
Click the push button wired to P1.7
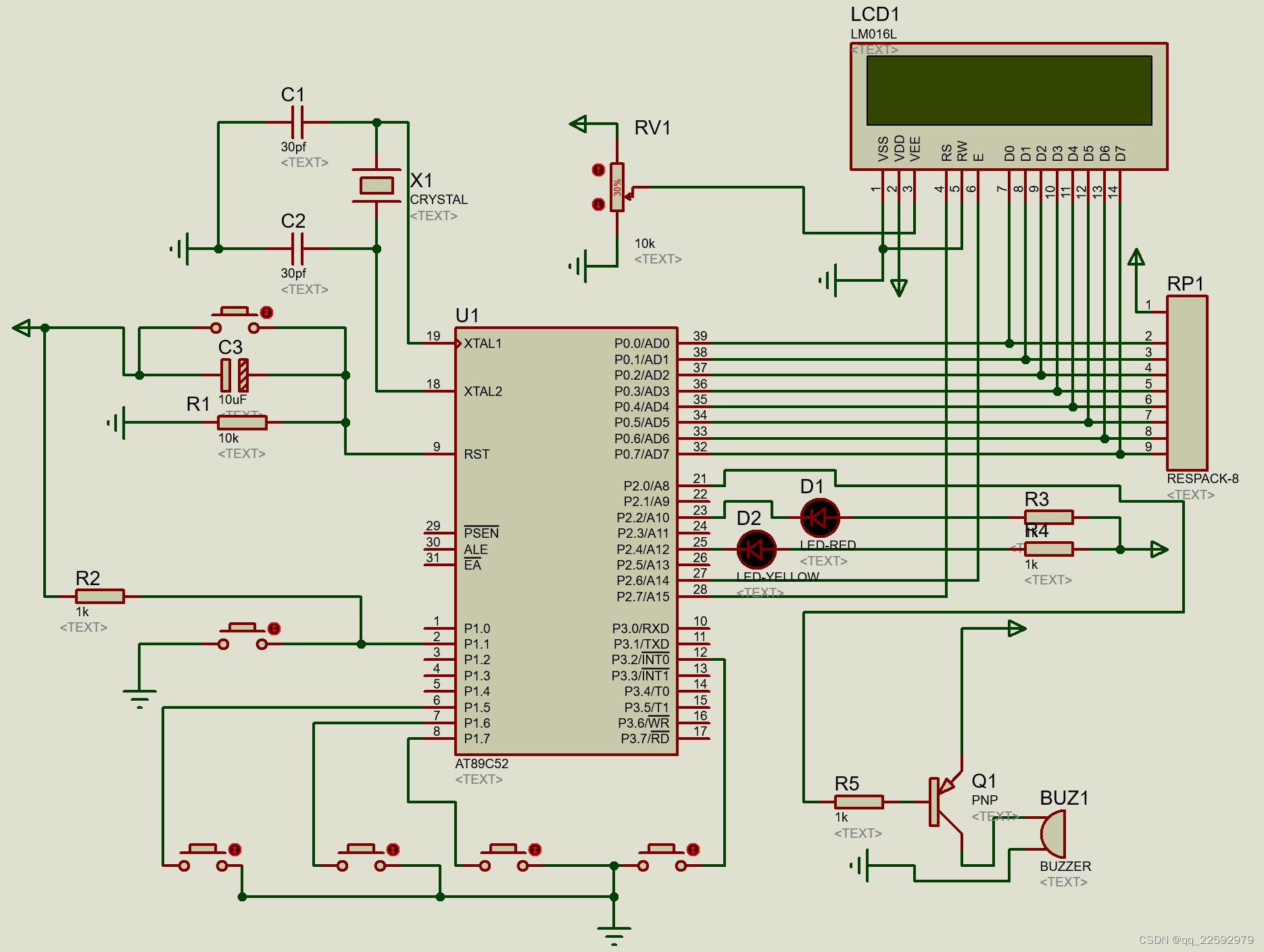click(x=504, y=859)
